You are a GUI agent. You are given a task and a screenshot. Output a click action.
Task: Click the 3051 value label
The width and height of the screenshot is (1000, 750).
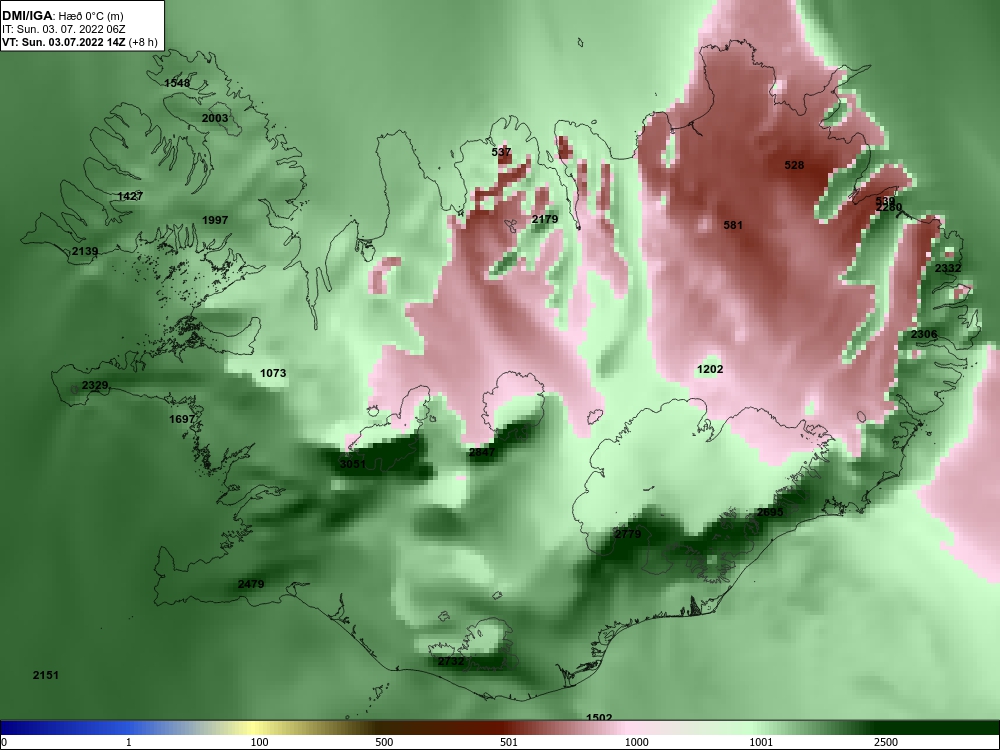[353, 464]
